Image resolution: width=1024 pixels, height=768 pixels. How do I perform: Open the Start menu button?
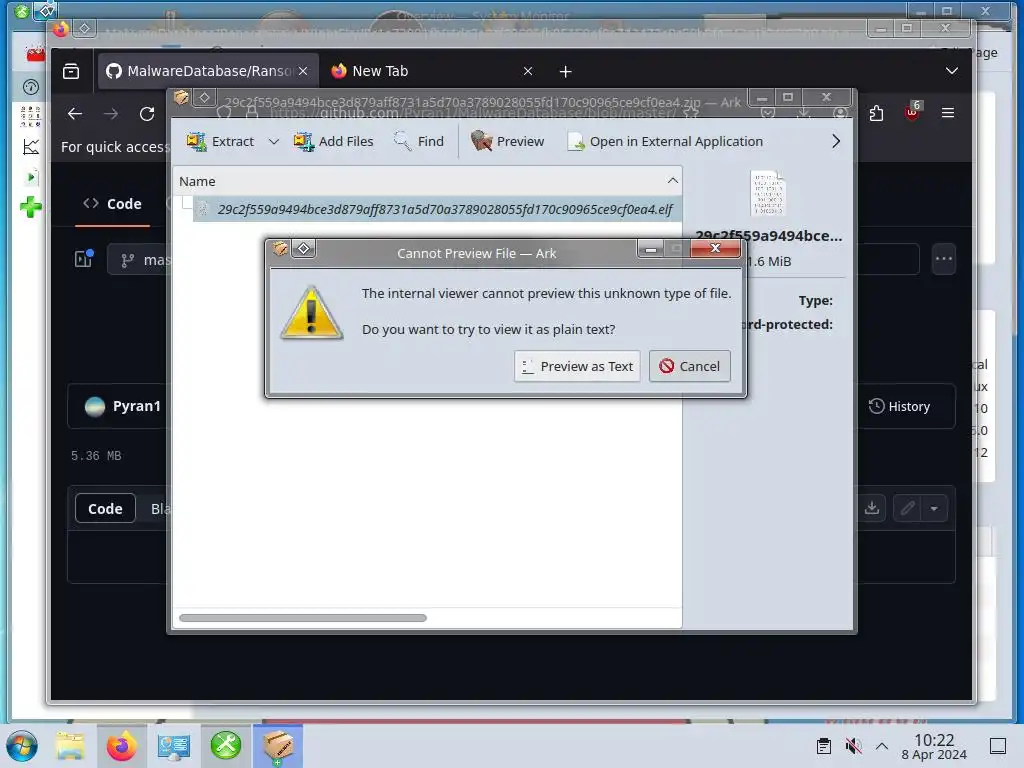tap(22, 746)
